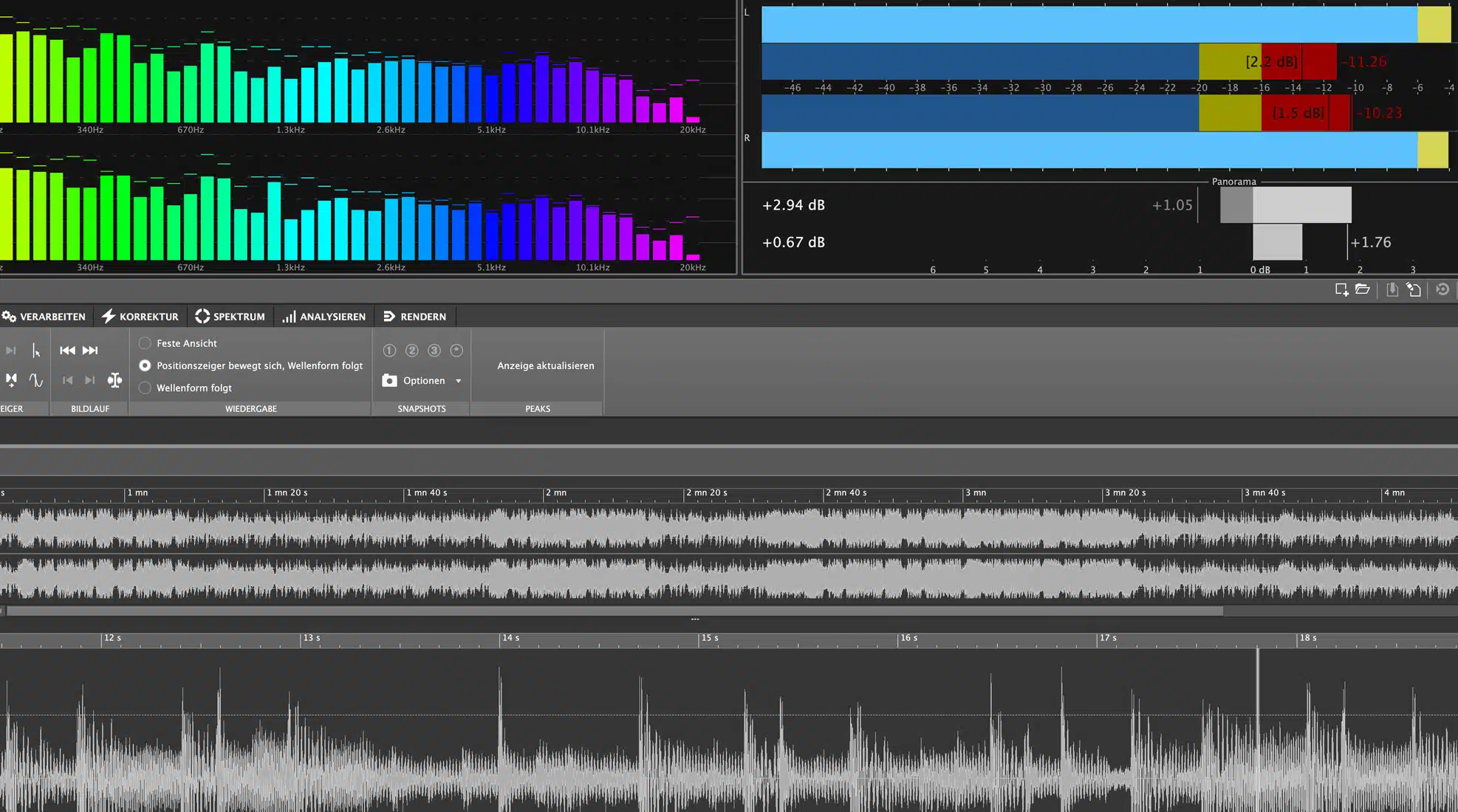Switch to the RENDERN tab
This screenshot has width=1458, height=812.
click(416, 316)
